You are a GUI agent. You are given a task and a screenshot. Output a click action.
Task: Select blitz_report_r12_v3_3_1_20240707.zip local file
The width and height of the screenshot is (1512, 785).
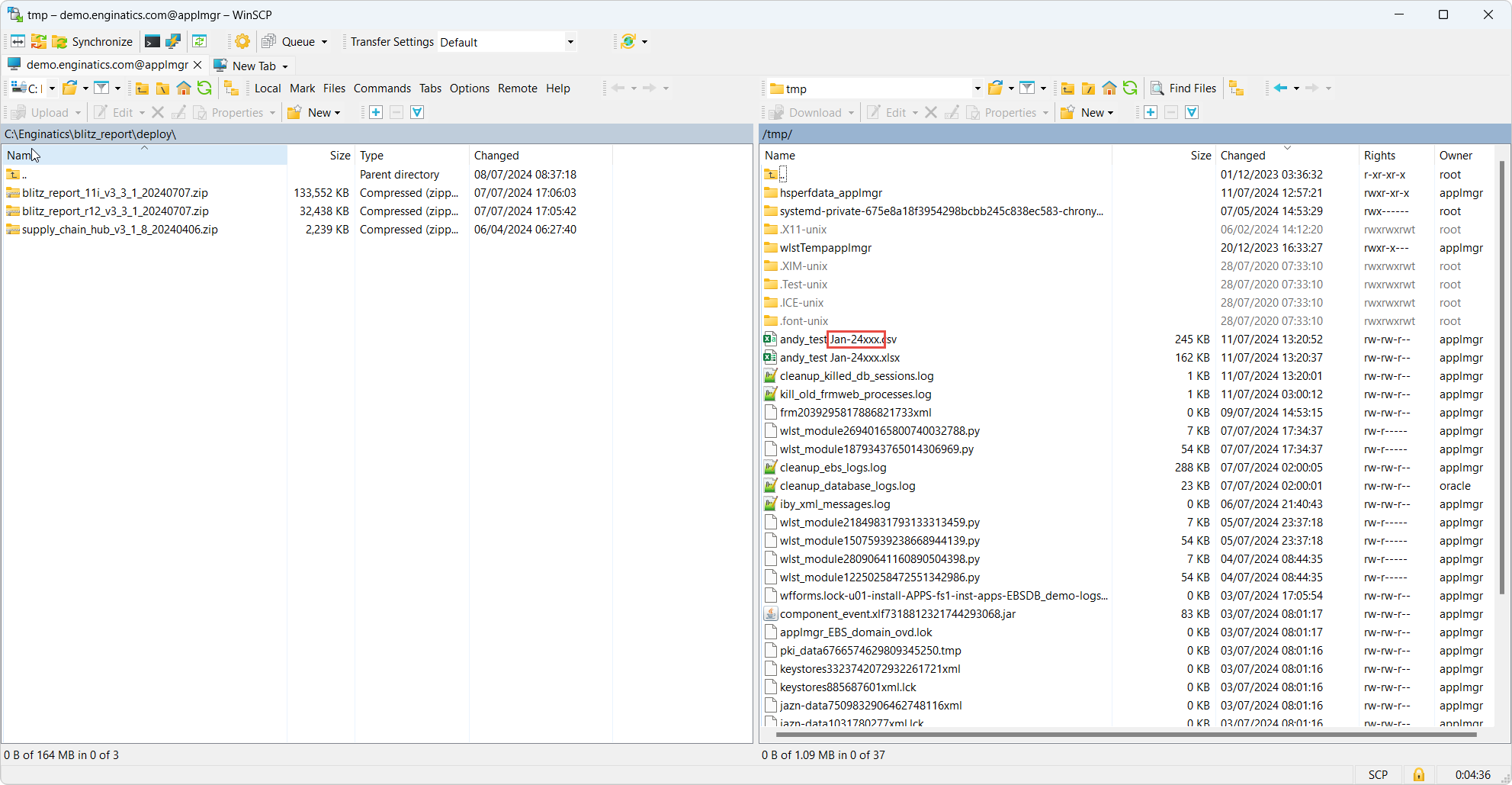coord(115,211)
